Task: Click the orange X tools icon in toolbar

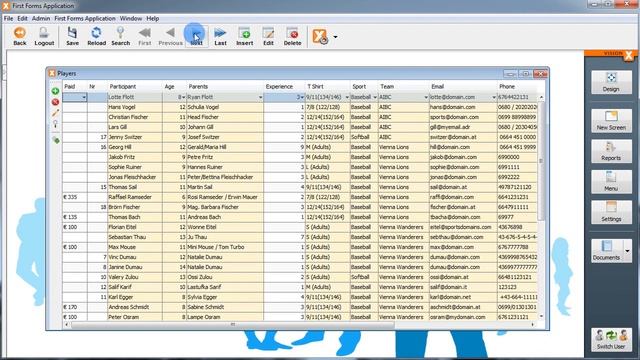Action: (x=320, y=36)
